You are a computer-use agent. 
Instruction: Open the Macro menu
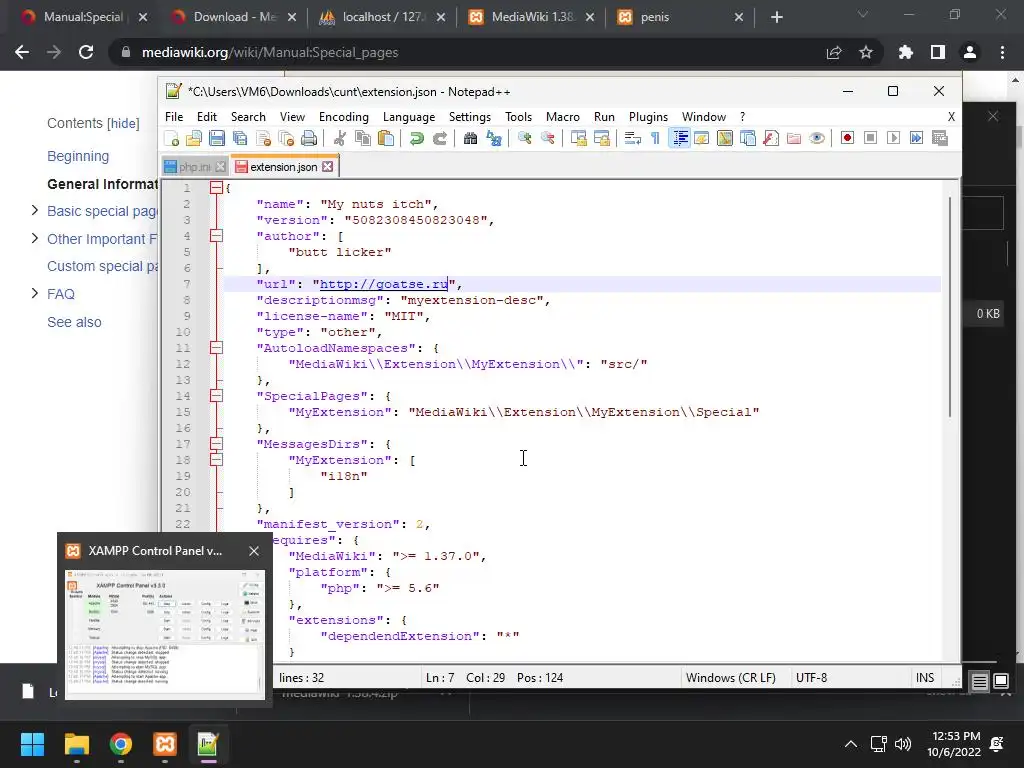tap(562, 117)
